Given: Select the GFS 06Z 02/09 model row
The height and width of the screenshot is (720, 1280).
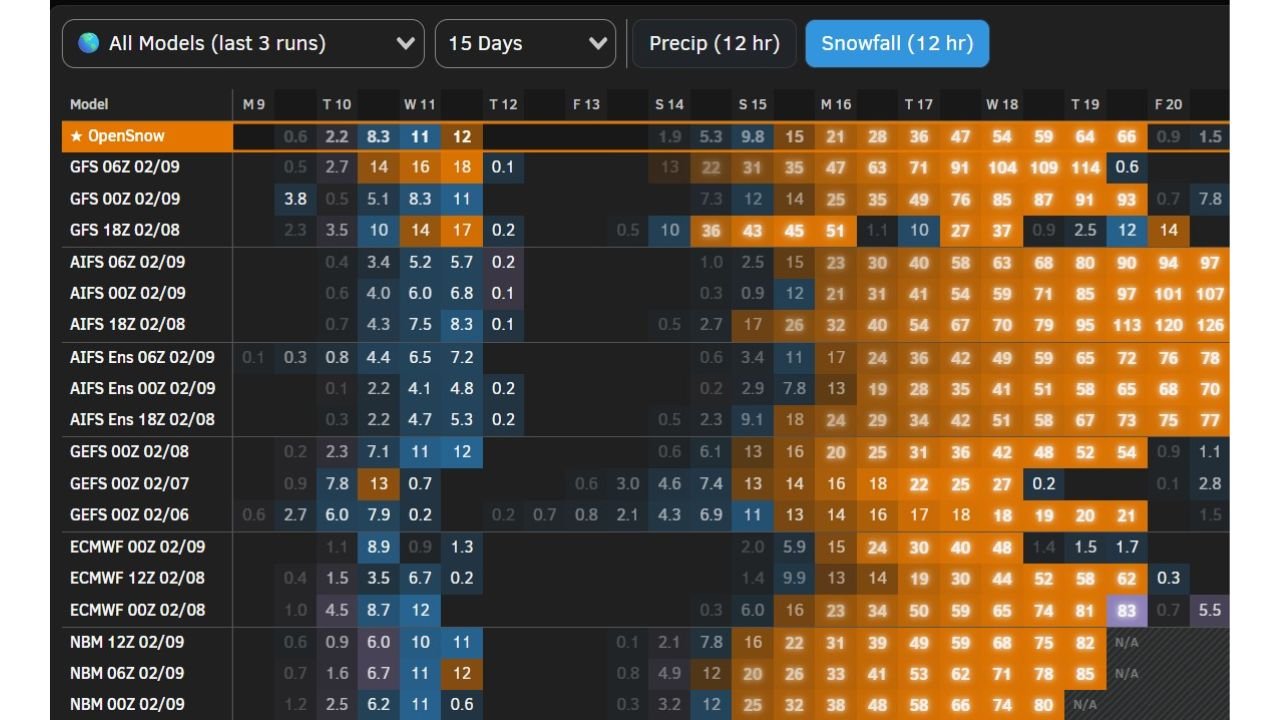Looking at the screenshot, I should (125, 167).
